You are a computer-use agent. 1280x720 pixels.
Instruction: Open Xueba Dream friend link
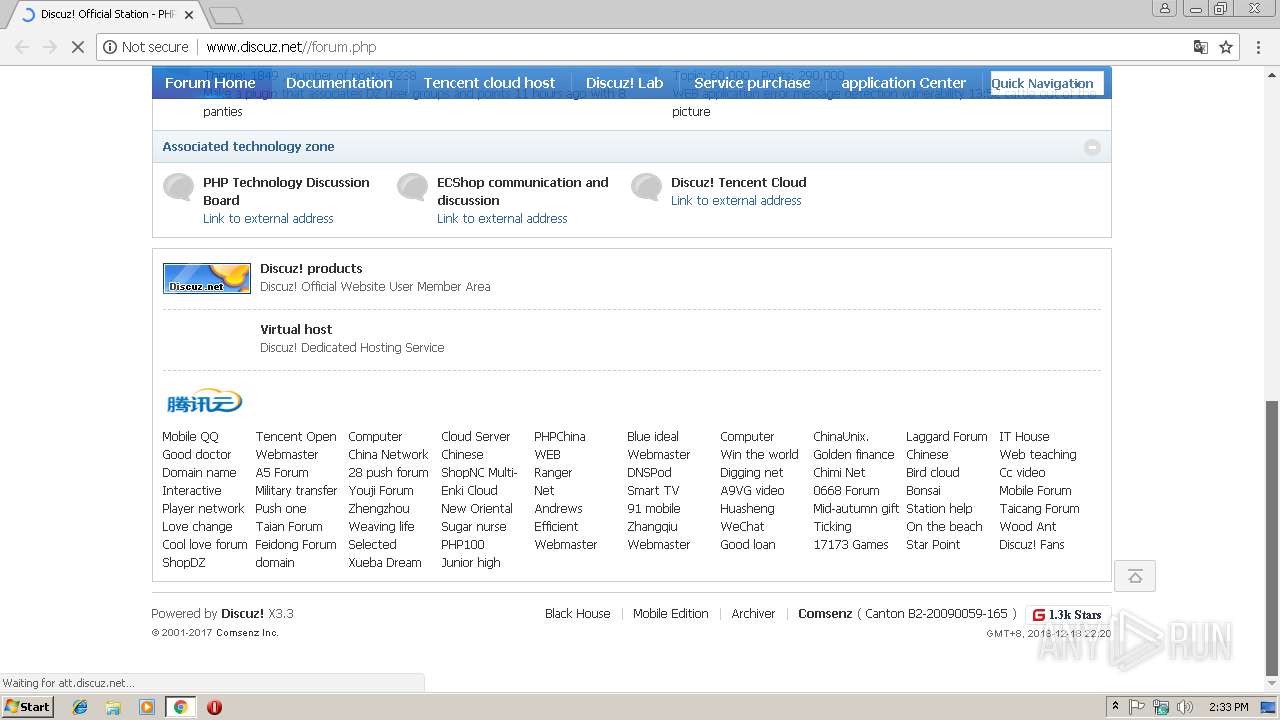pyautogui.click(x=385, y=563)
